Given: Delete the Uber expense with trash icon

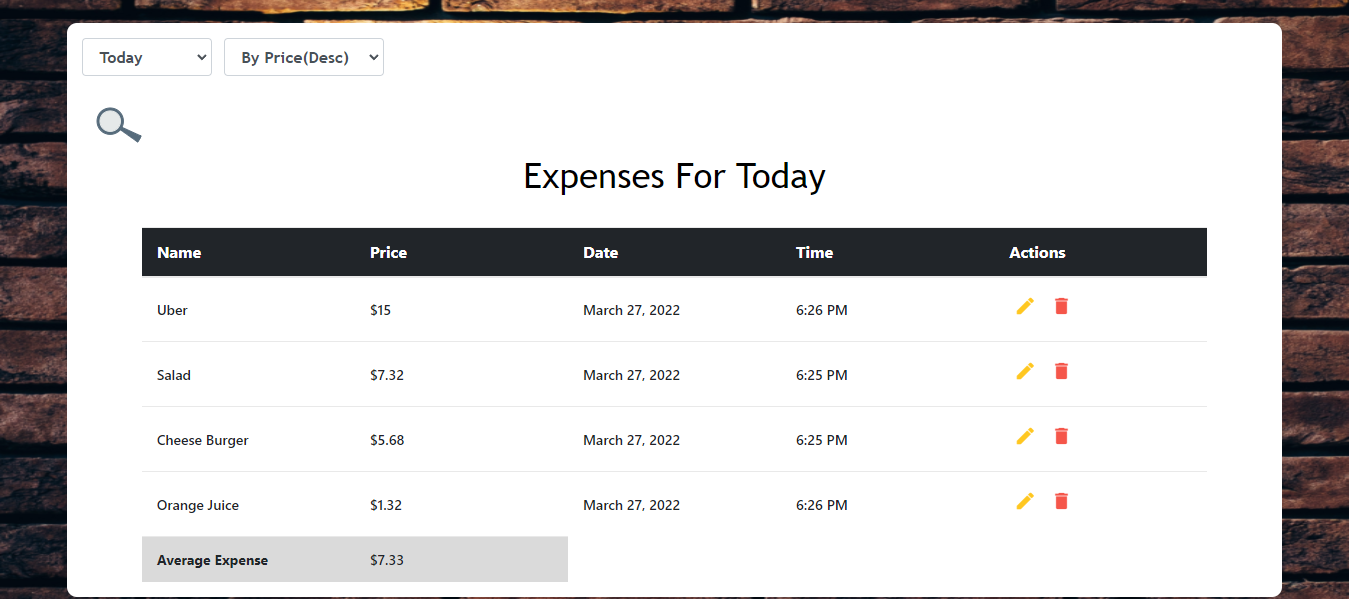Looking at the screenshot, I should tap(1061, 306).
